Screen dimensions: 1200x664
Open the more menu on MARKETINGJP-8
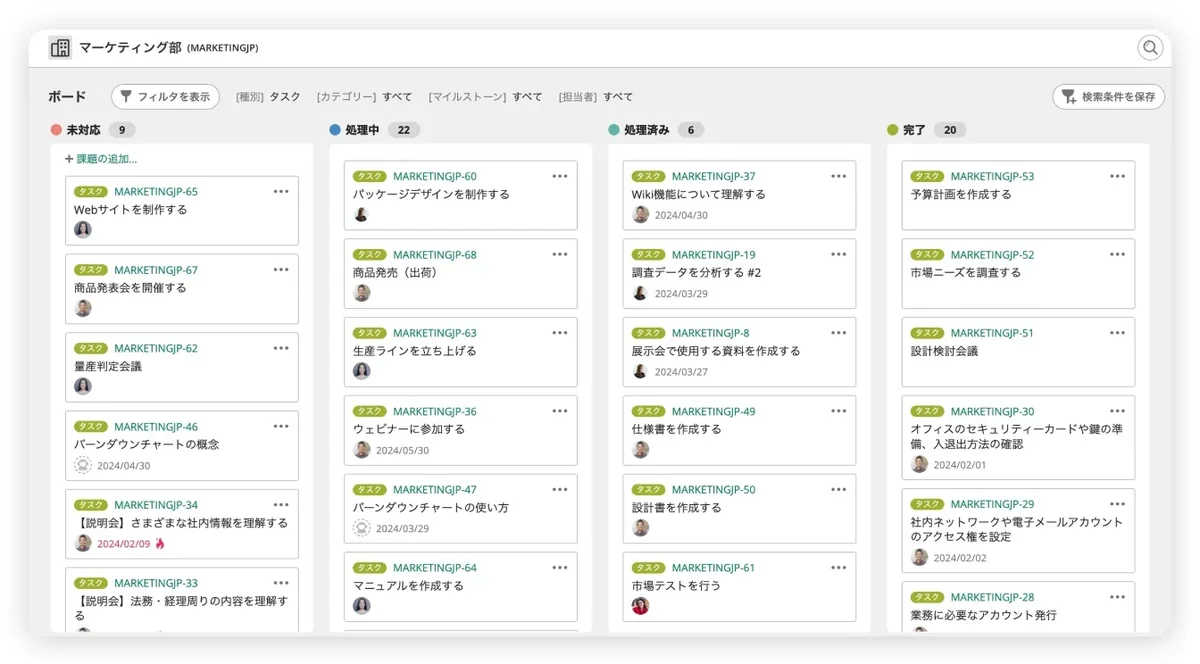point(839,332)
